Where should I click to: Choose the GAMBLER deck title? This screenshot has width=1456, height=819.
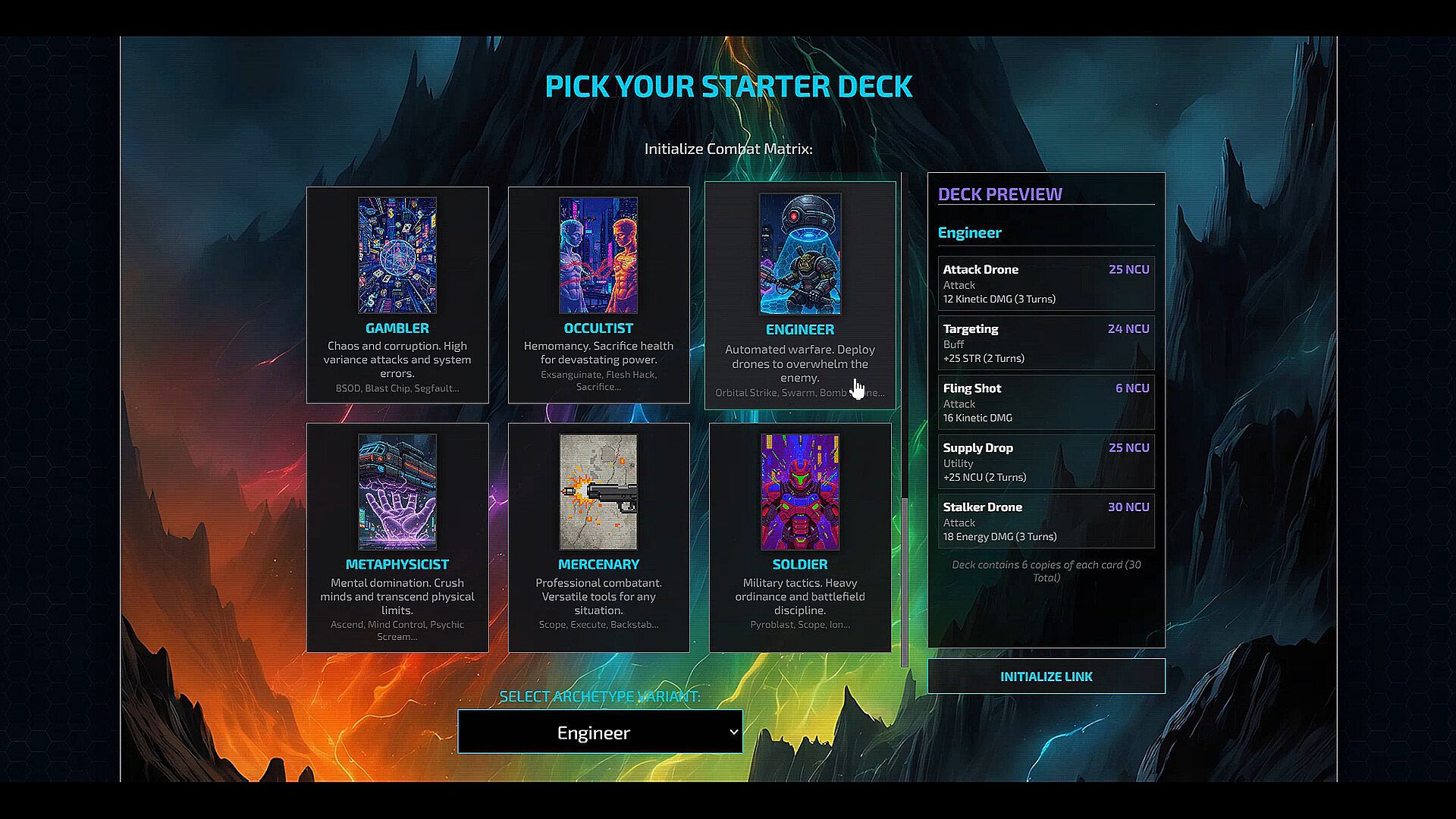click(397, 328)
